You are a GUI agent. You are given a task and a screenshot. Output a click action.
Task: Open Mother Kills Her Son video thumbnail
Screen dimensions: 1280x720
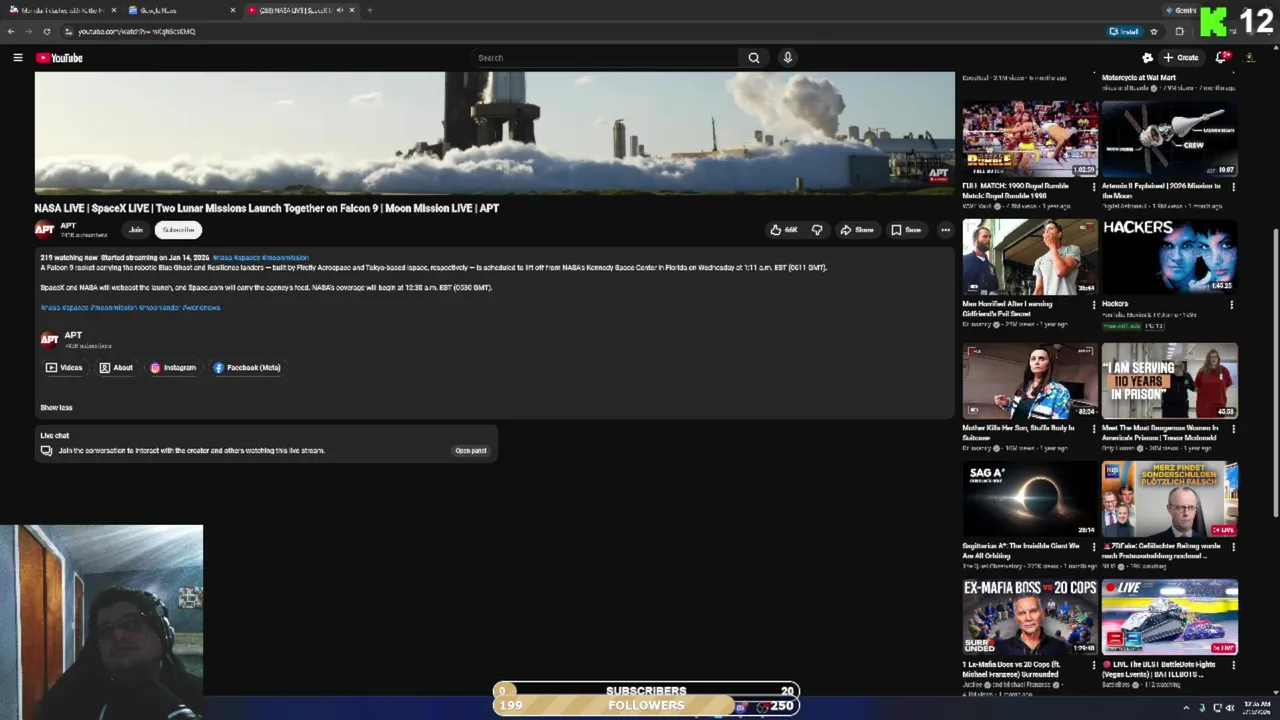[1030, 380]
